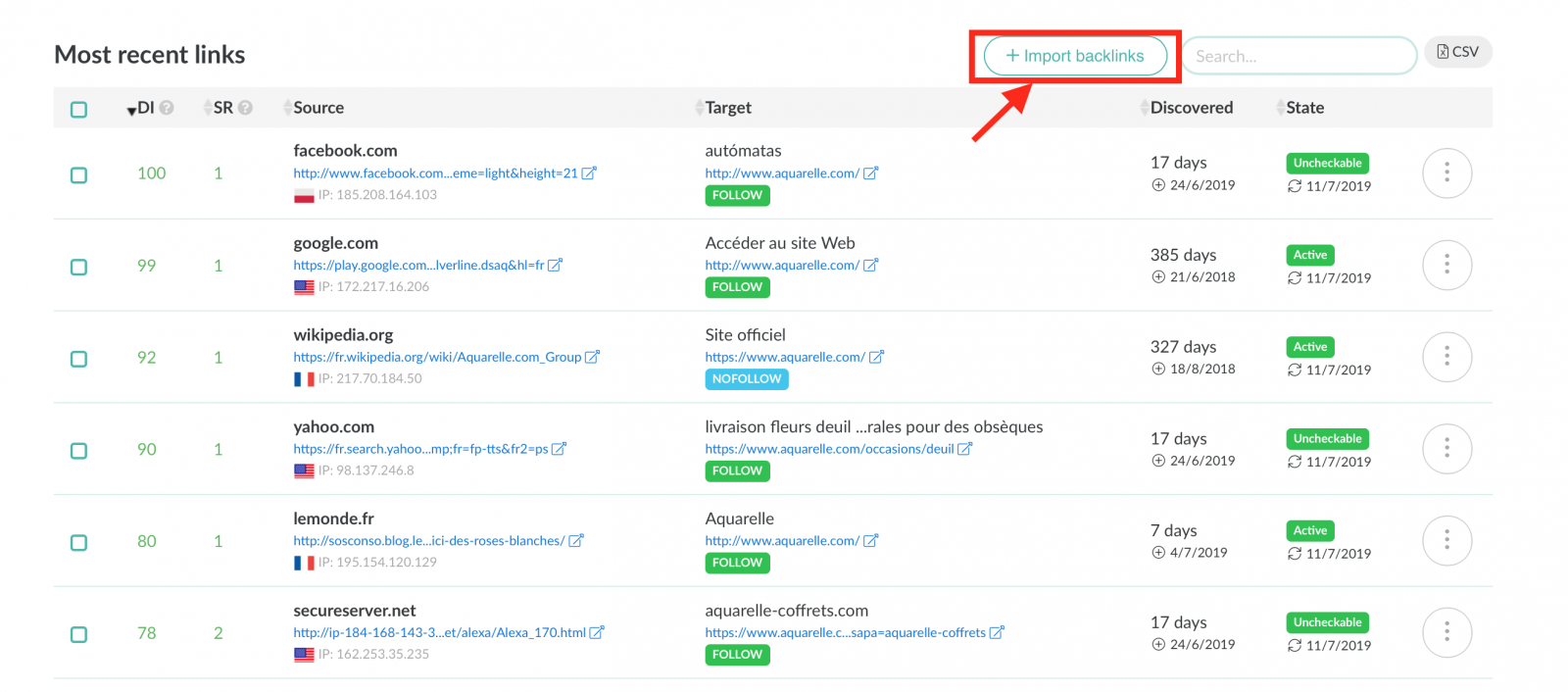
Task: Click the Active state badge for google.com
Action: (1310, 255)
